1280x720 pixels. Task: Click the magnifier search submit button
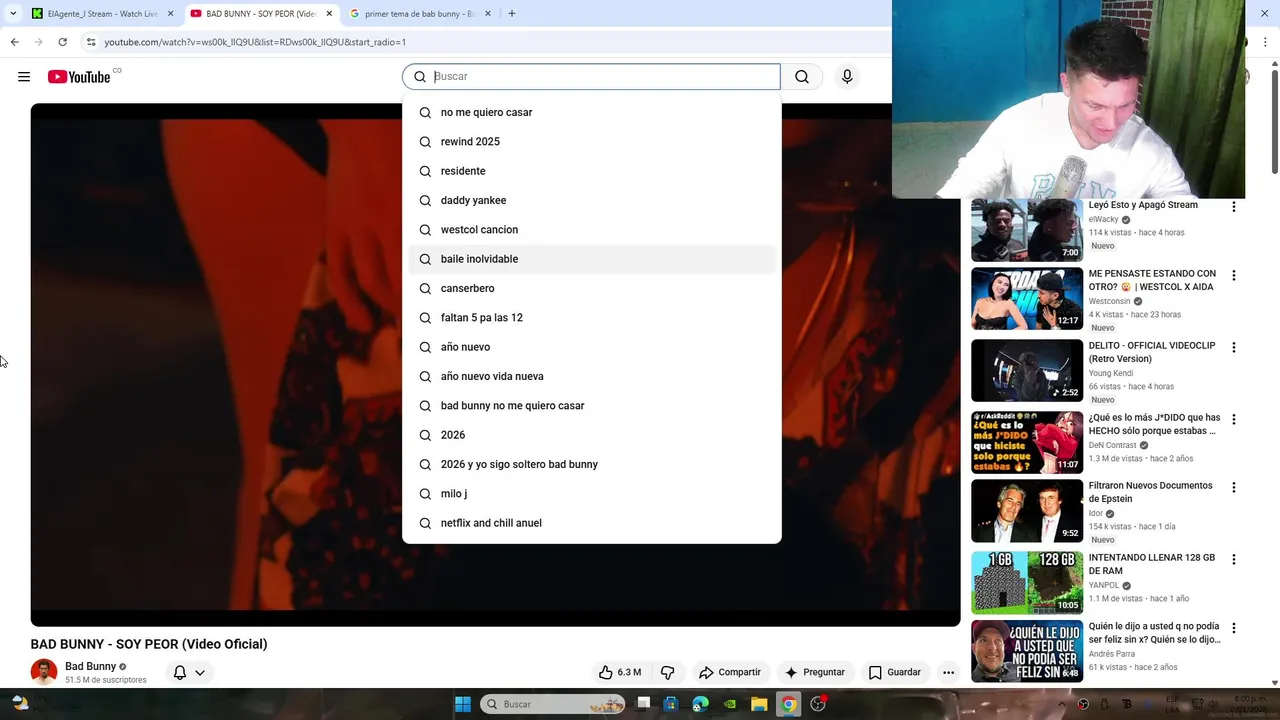pos(802,77)
